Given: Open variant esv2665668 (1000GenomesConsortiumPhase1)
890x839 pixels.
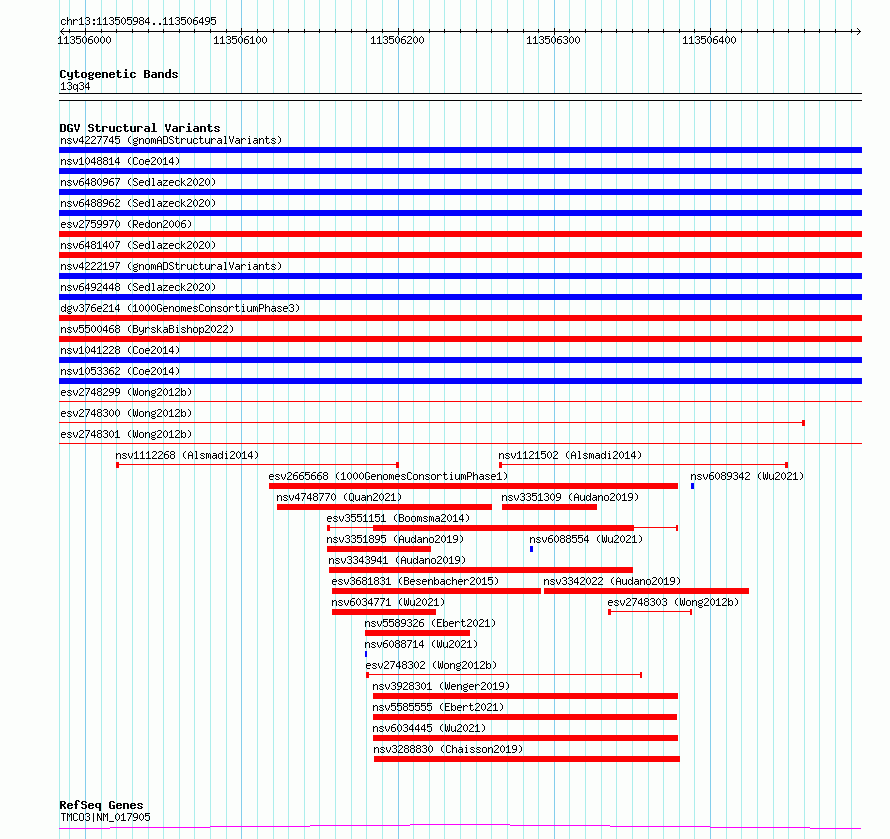Looking at the screenshot, I should [x=388, y=476].
